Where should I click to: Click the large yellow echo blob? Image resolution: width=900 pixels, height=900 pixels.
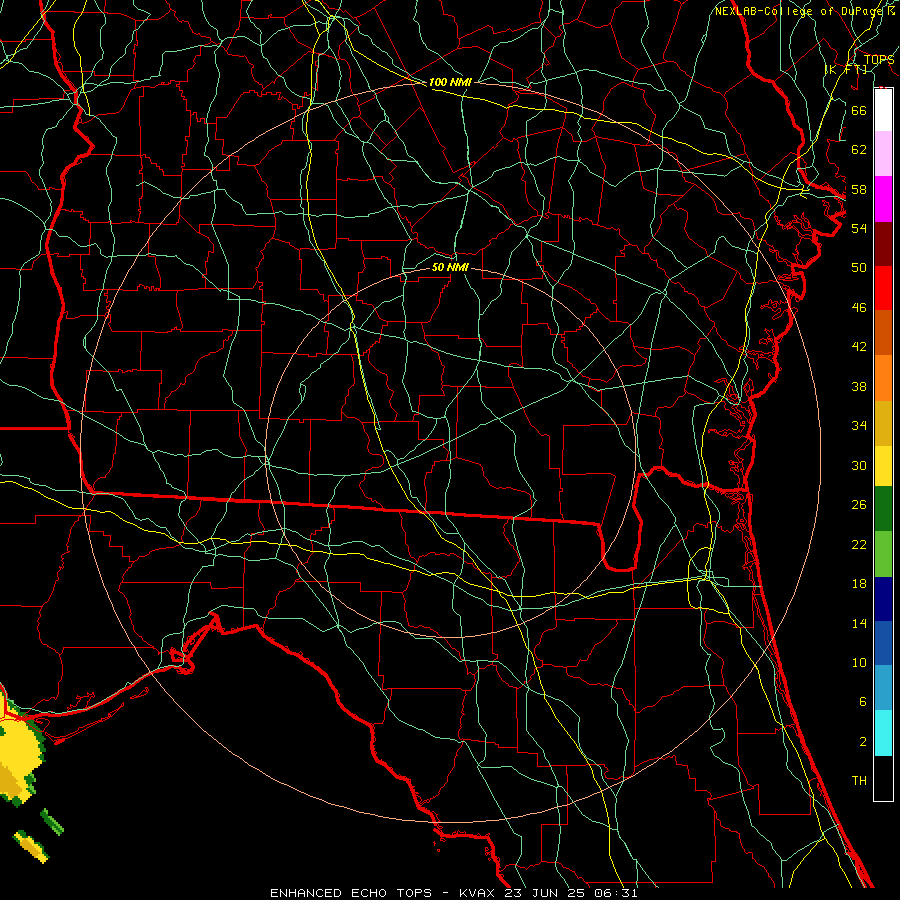coord(20,751)
